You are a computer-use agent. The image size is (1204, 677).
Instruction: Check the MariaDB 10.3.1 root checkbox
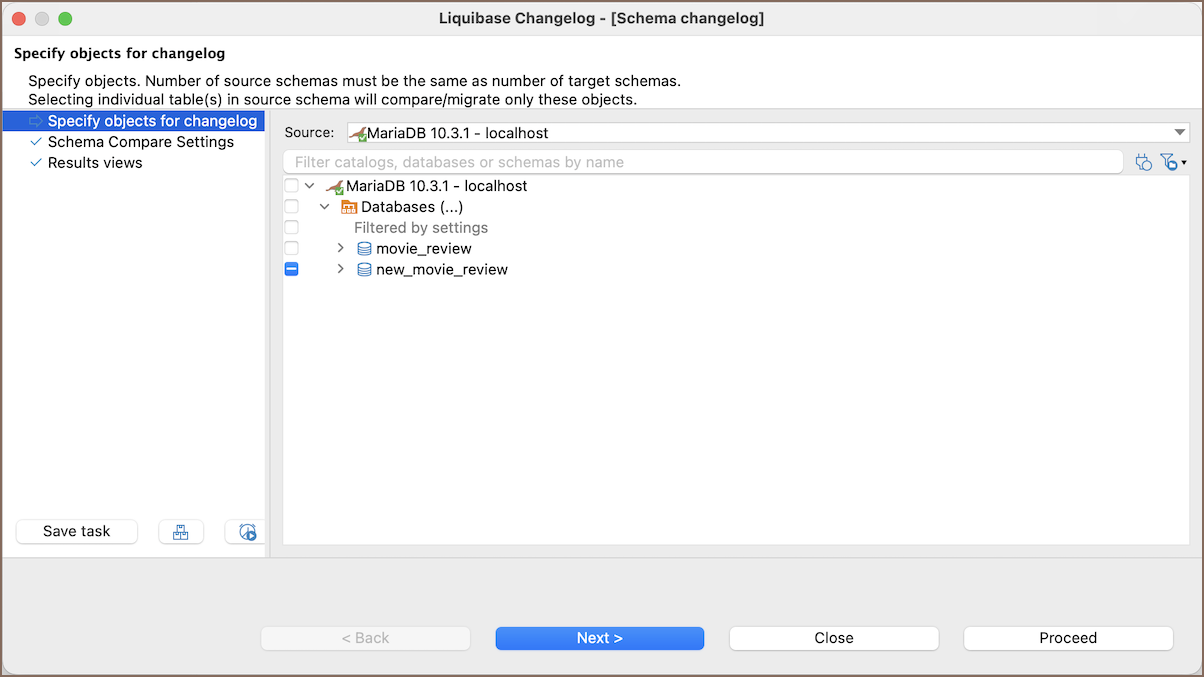[x=292, y=186]
